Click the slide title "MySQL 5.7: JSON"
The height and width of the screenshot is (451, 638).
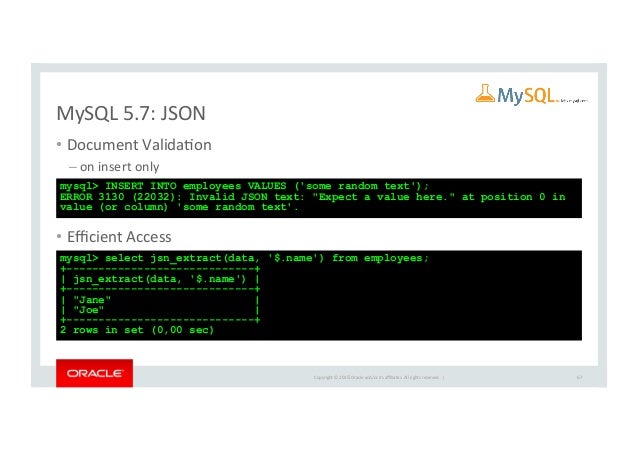click(131, 114)
